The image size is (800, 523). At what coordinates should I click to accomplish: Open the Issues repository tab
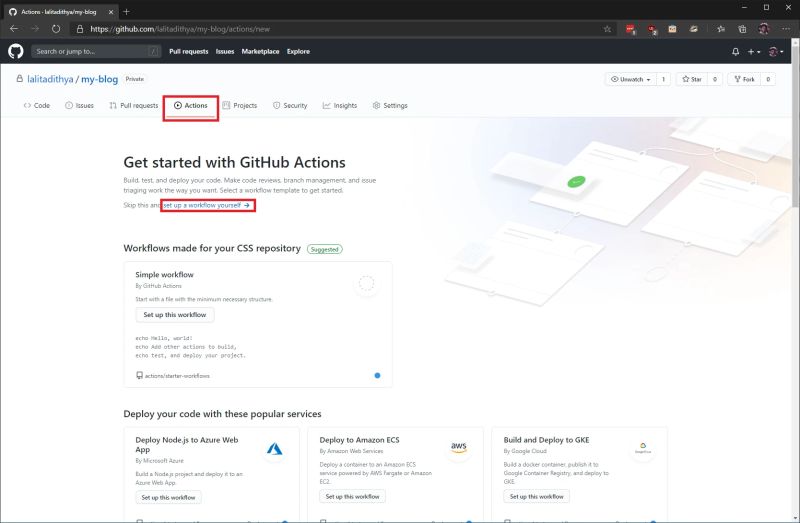80,106
